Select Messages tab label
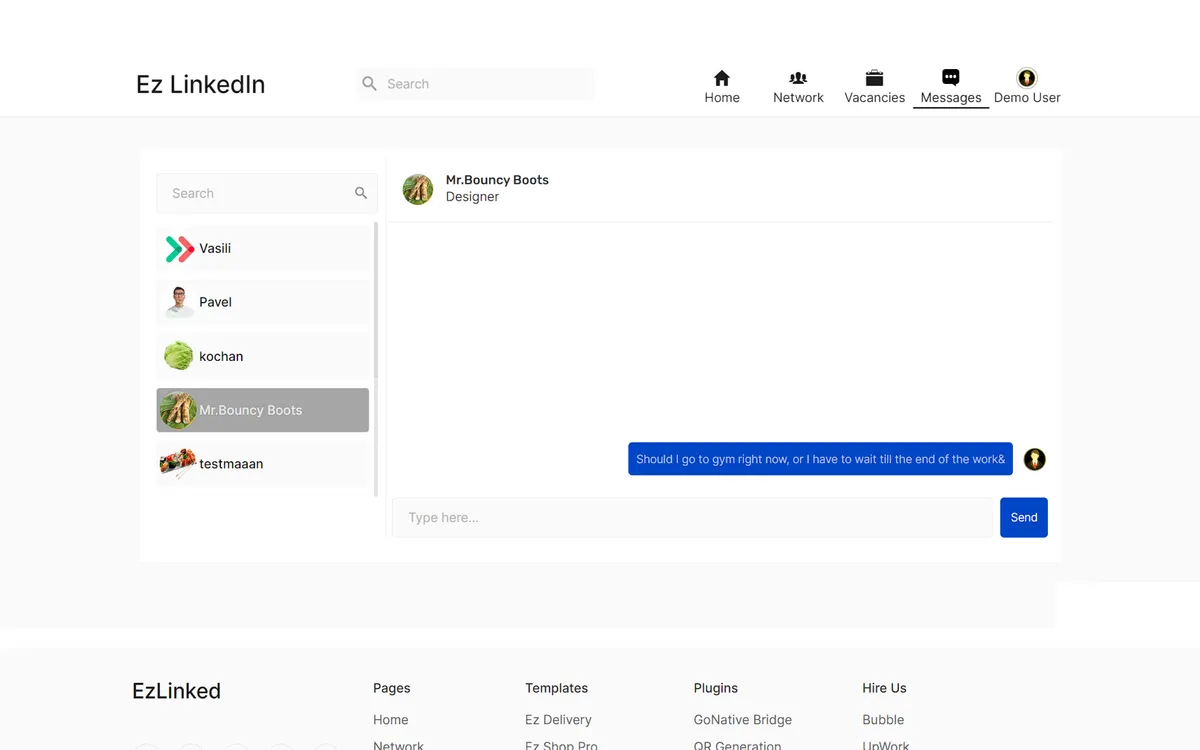The image size is (1200, 750). click(951, 97)
